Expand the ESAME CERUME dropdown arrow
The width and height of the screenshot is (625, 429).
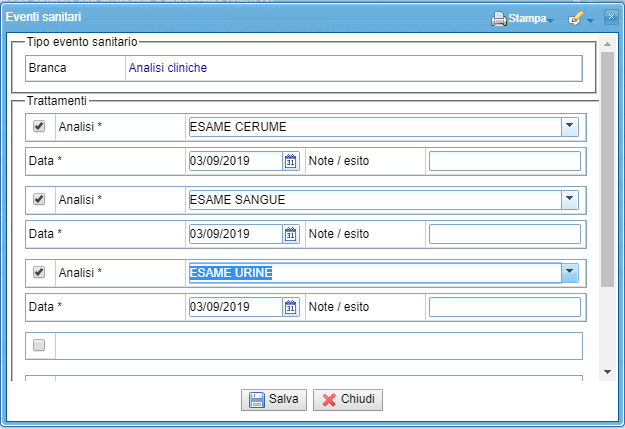(x=570, y=127)
